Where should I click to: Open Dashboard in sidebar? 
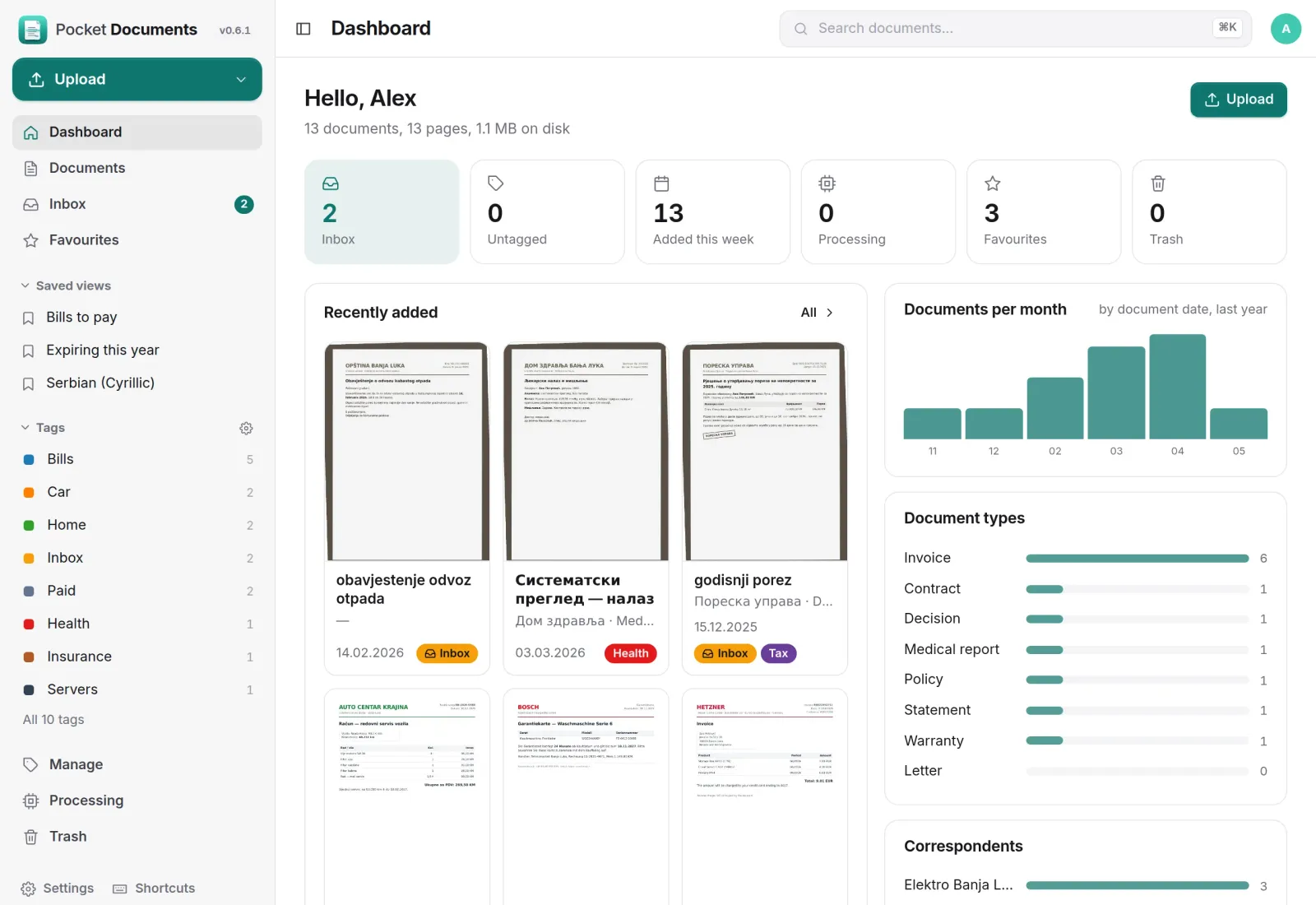coord(137,132)
